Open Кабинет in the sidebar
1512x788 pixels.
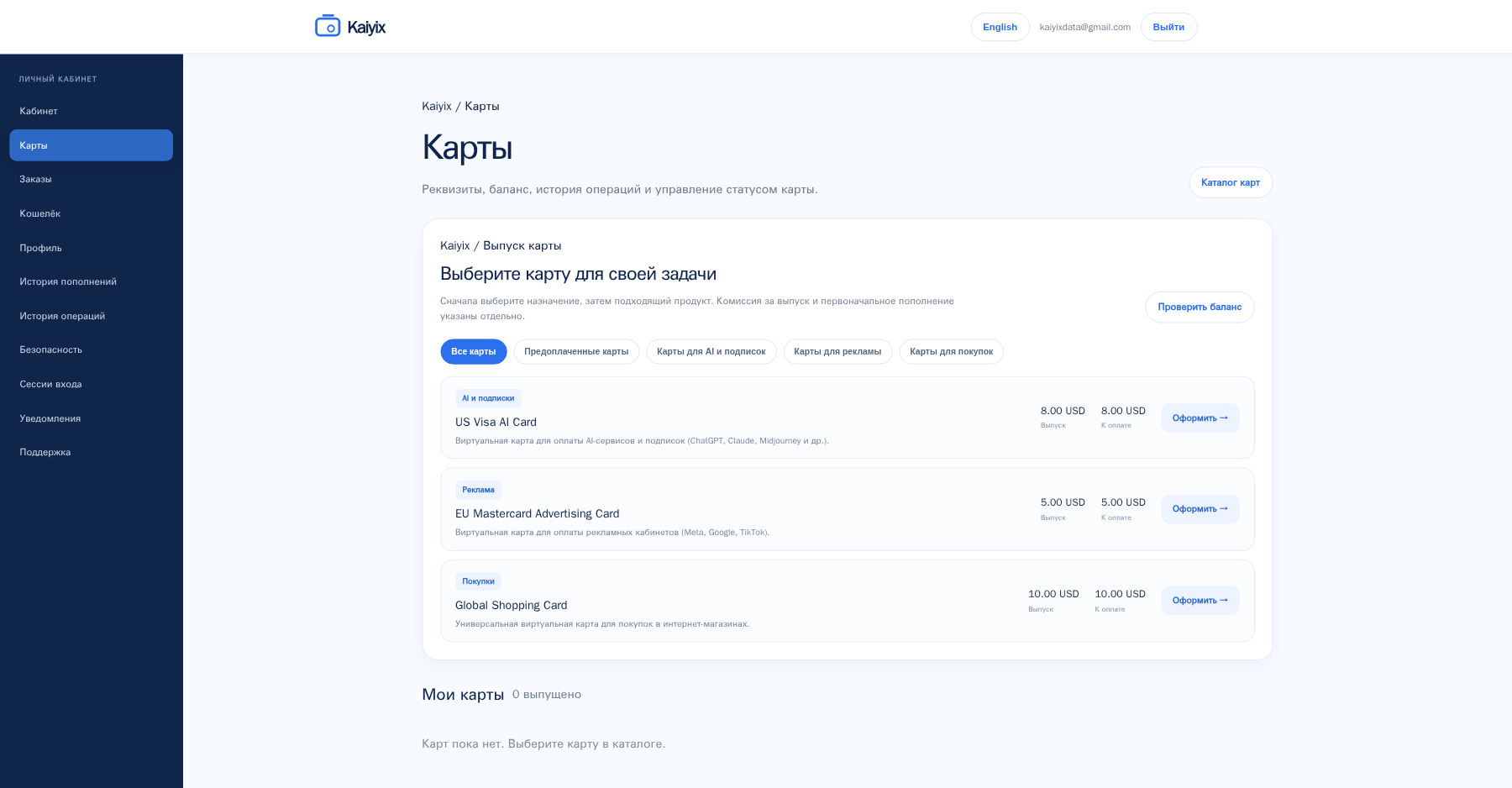[91, 111]
